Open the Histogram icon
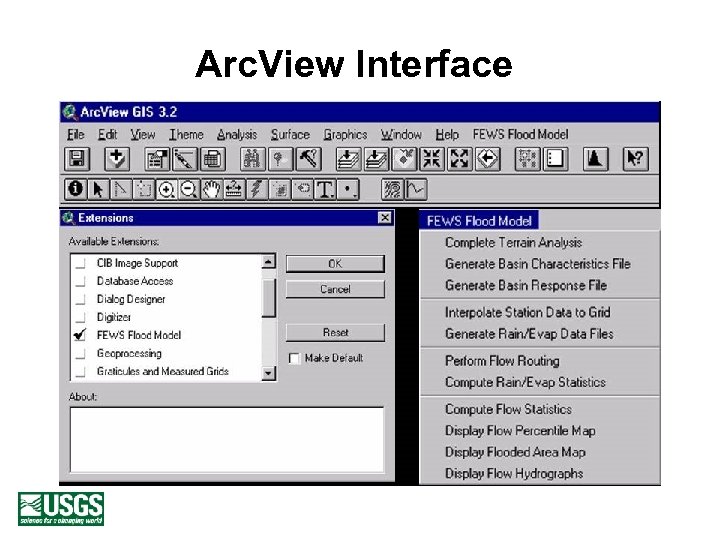This screenshot has width=720, height=540. click(x=596, y=159)
